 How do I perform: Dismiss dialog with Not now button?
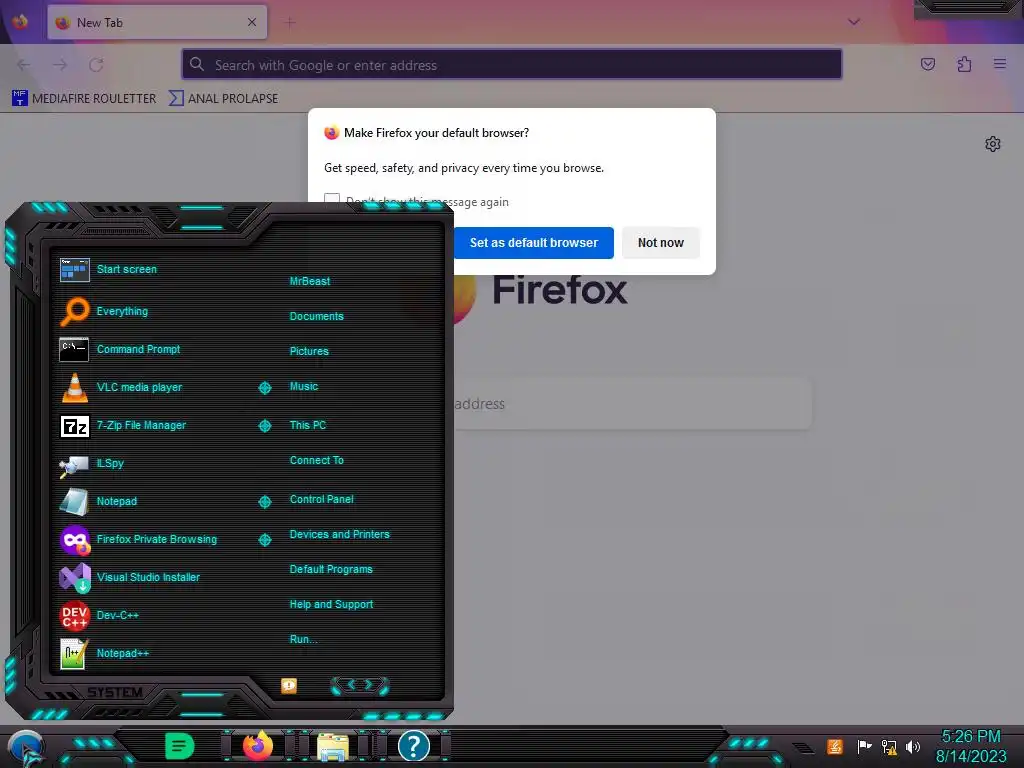click(660, 243)
